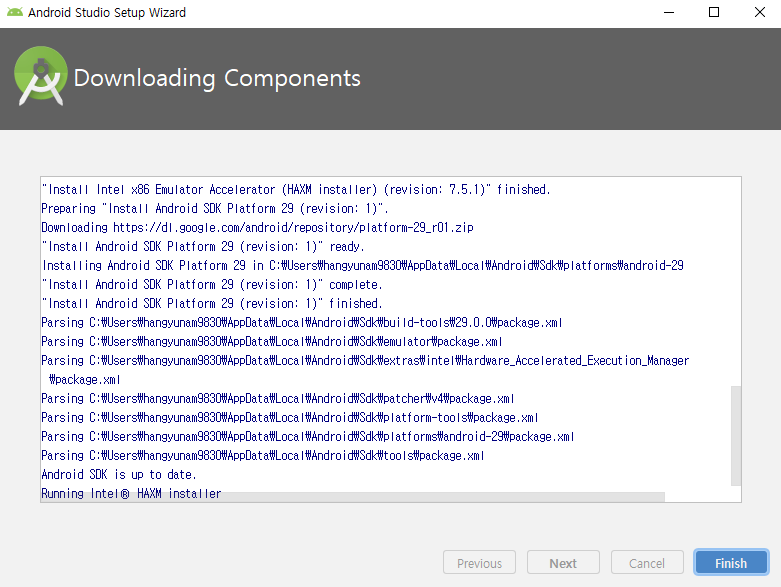Click the SDK Platform 29 'finished.' line

(212, 304)
